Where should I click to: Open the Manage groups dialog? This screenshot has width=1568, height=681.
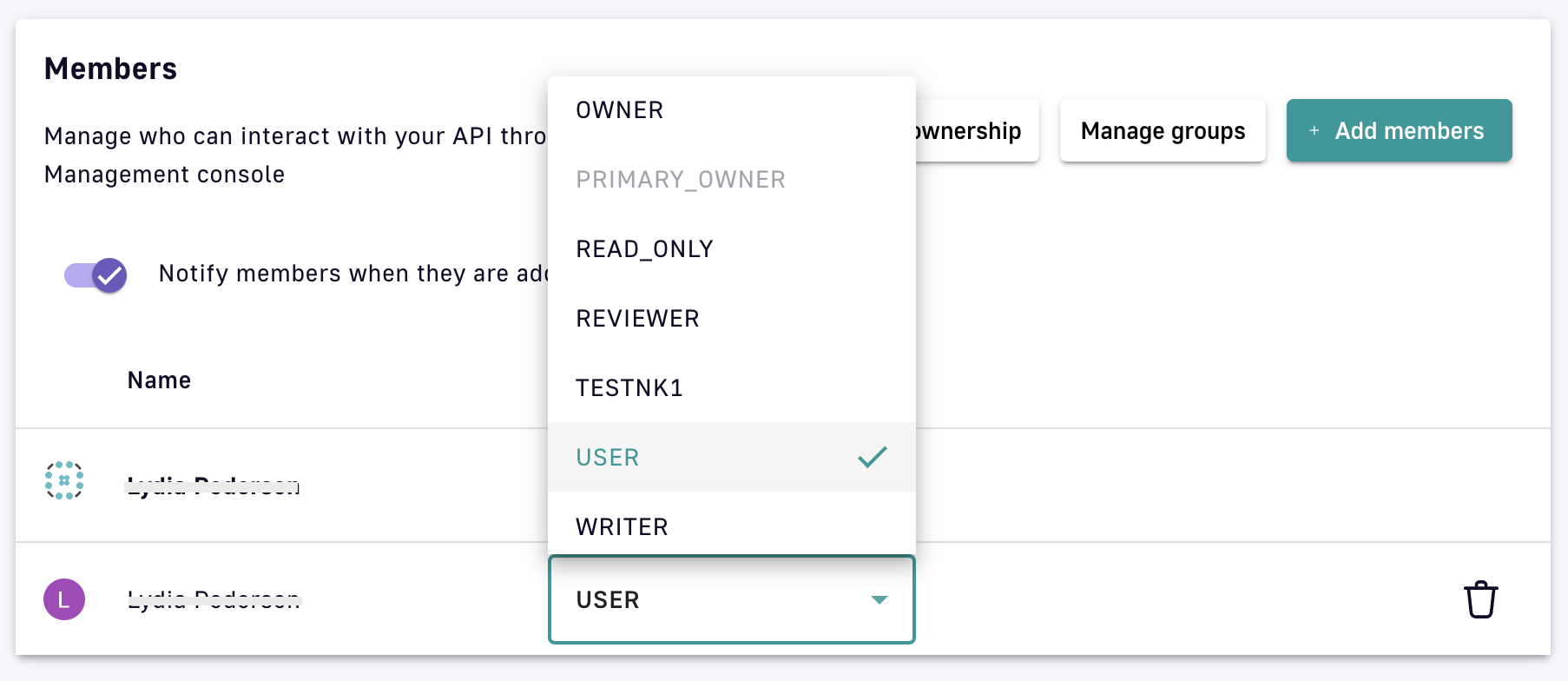click(1163, 130)
